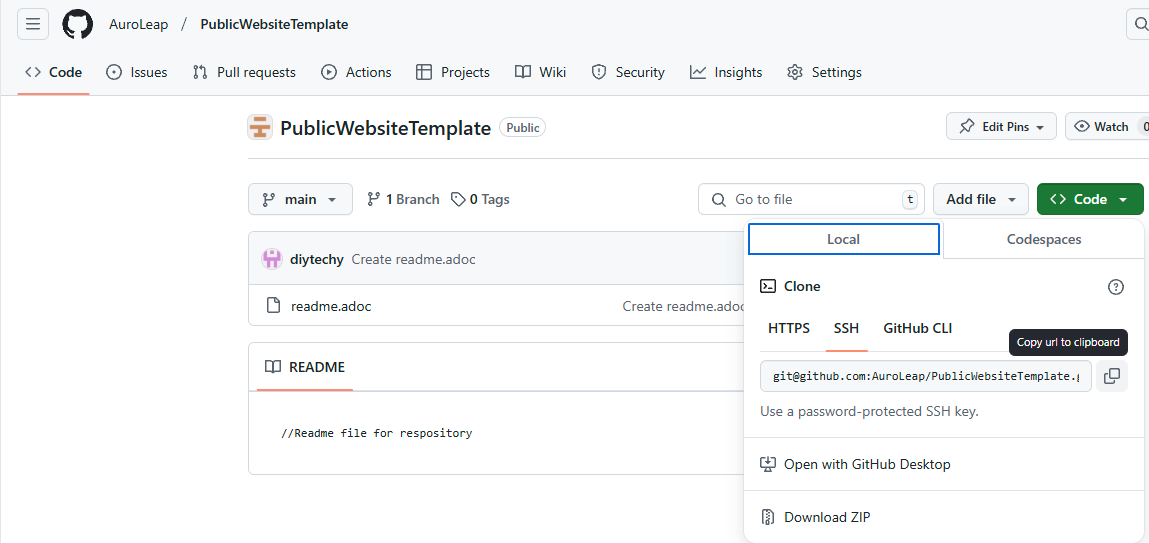Go to the Settings tab
This screenshot has width=1149, height=543.
[824, 72]
